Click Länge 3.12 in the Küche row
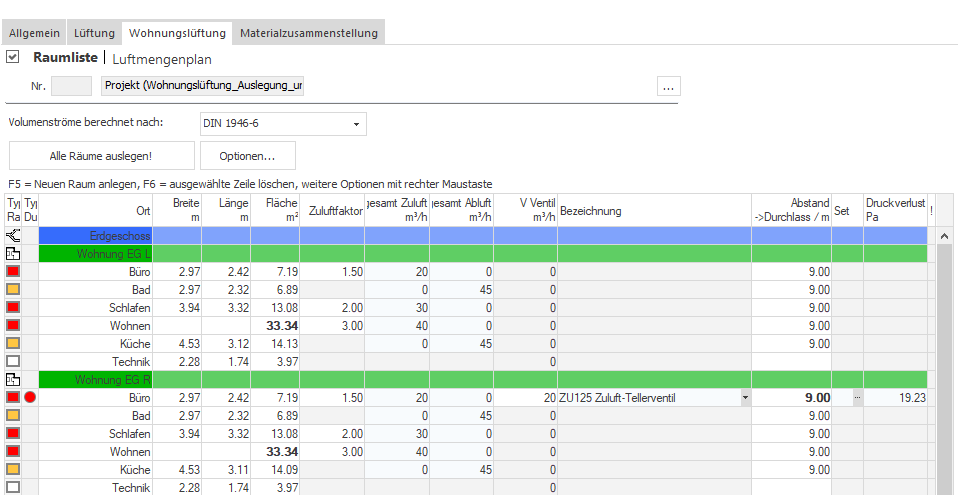Screen dimensions: 958x495 226,343
